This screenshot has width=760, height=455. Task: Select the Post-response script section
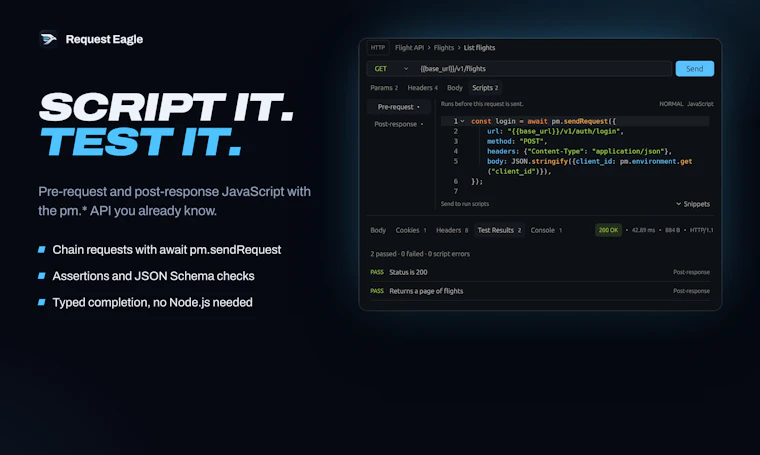click(398, 124)
